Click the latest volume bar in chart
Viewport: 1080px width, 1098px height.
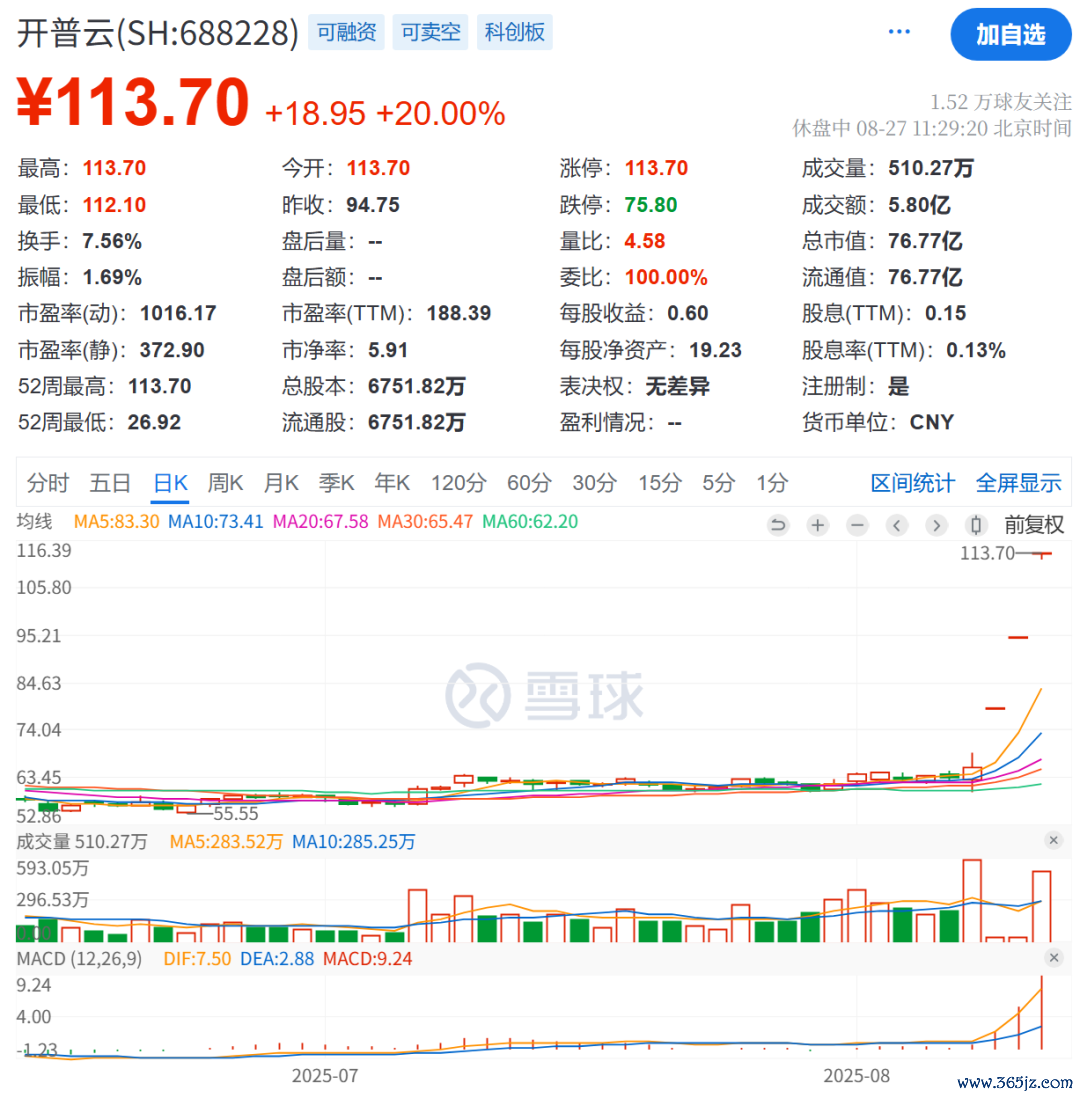point(1041,906)
